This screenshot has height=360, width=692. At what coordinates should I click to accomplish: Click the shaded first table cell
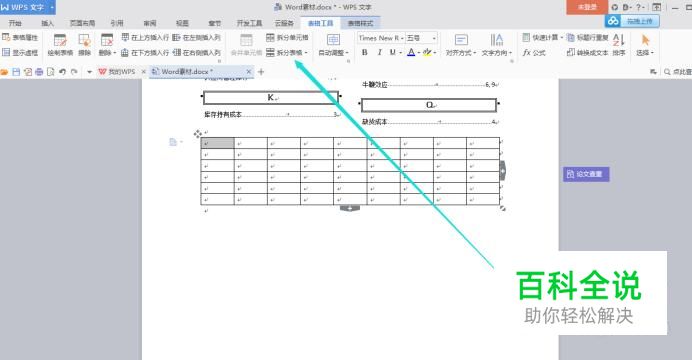pyautogui.click(x=218, y=143)
